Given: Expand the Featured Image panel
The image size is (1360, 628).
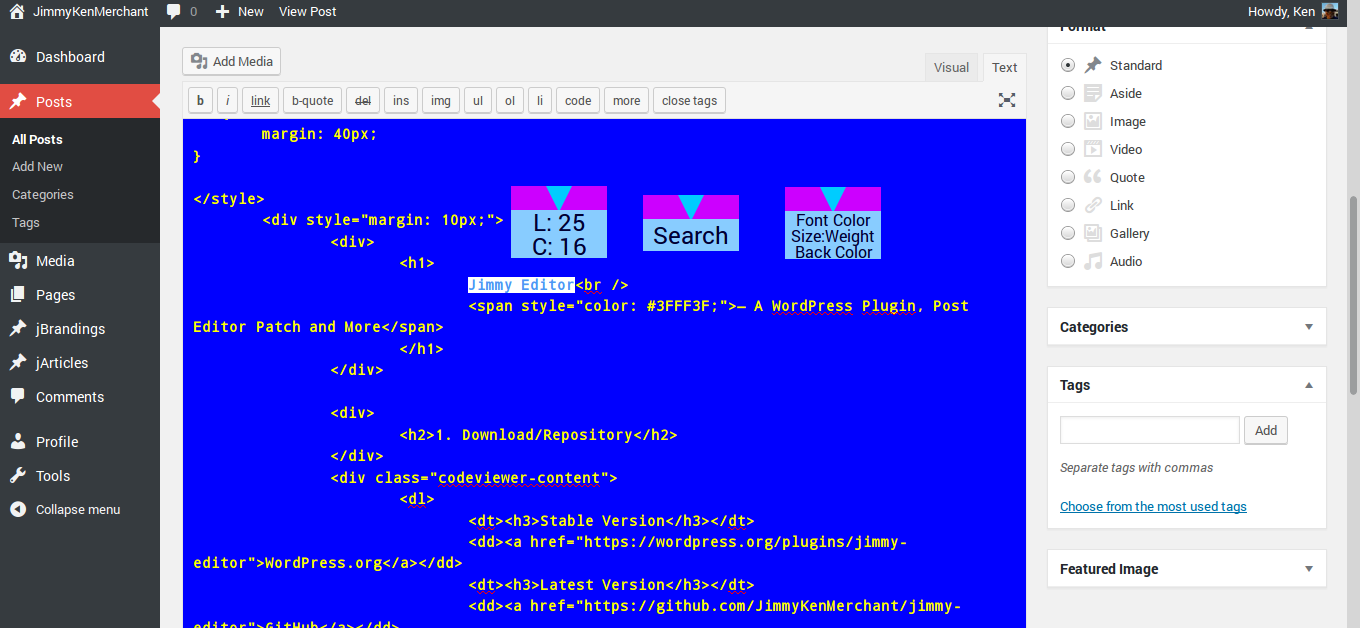Looking at the screenshot, I should pos(1309,569).
